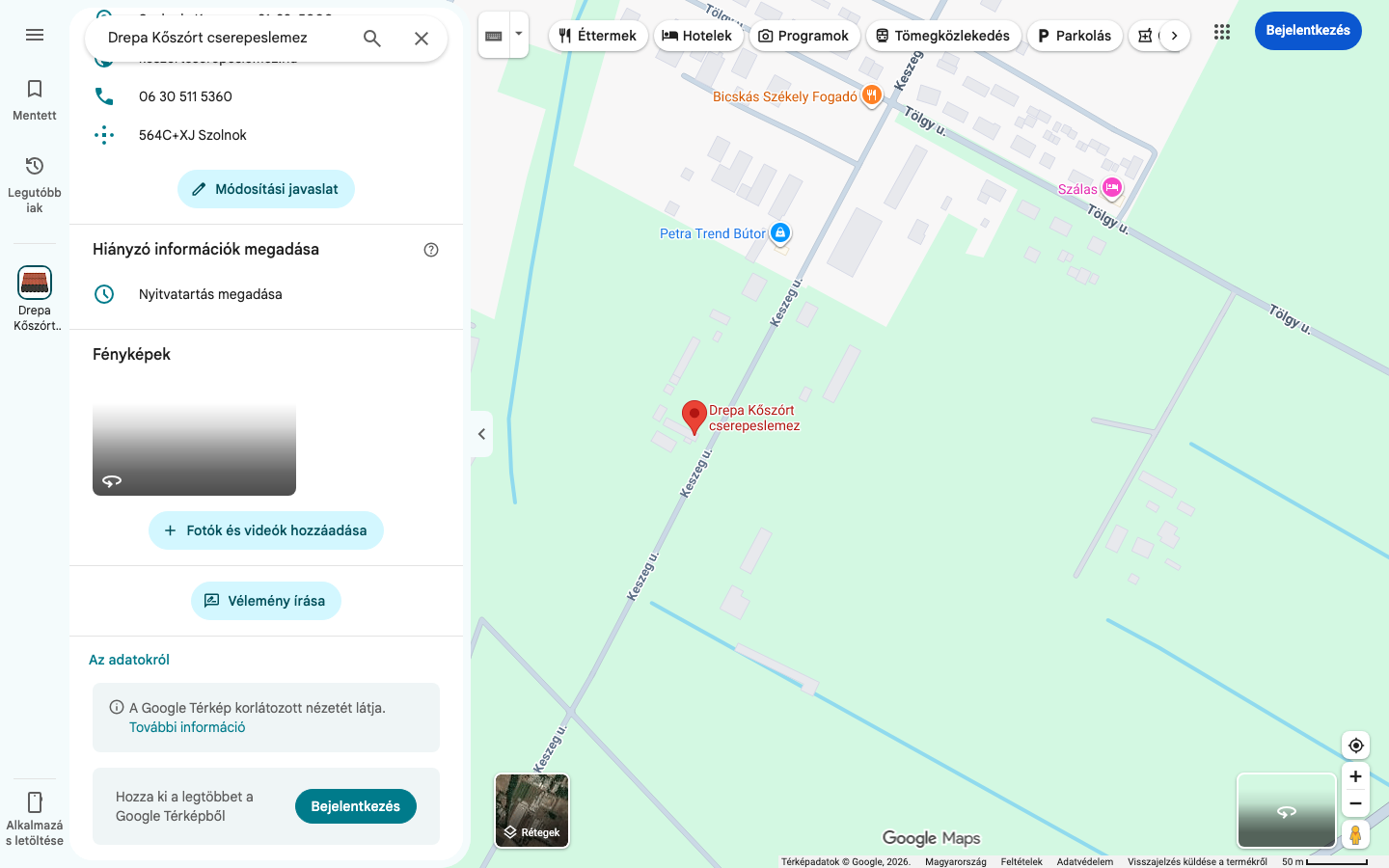Select Tömegközlekedés category chip

click(x=943, y=36)
